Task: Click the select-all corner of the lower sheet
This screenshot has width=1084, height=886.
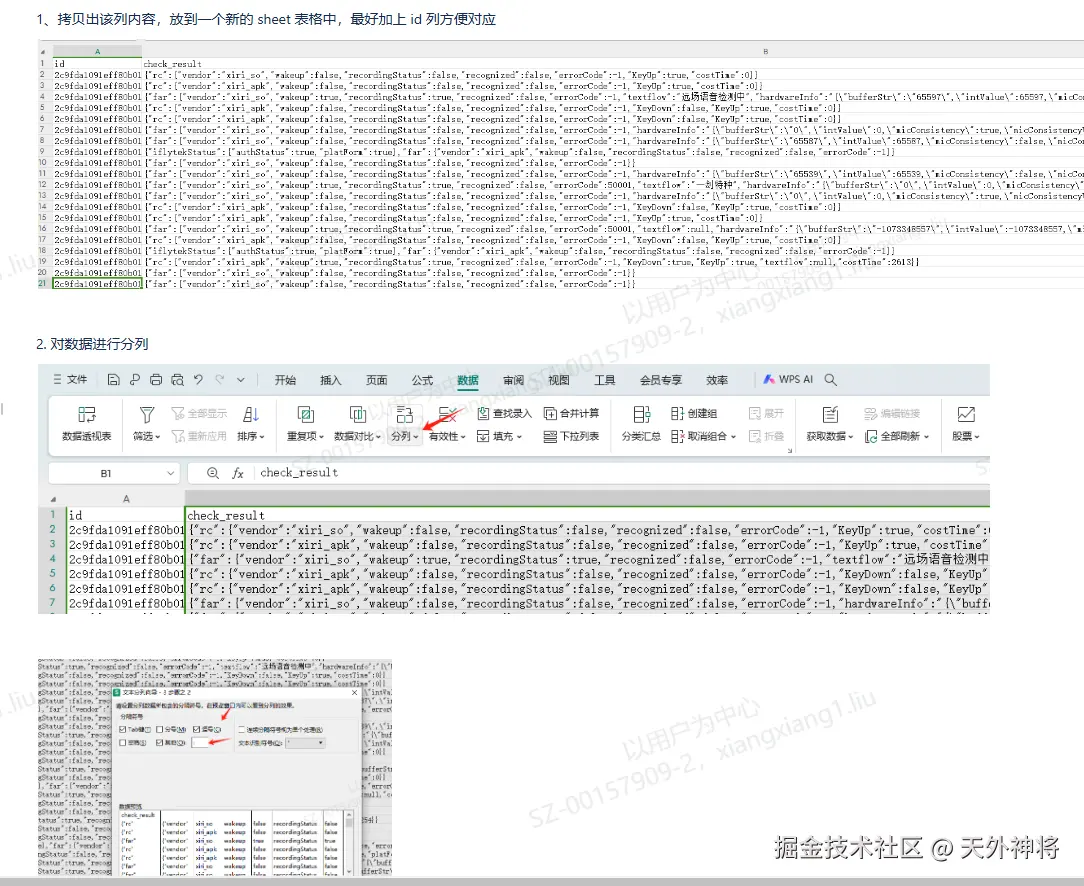Action: point(53,499)
